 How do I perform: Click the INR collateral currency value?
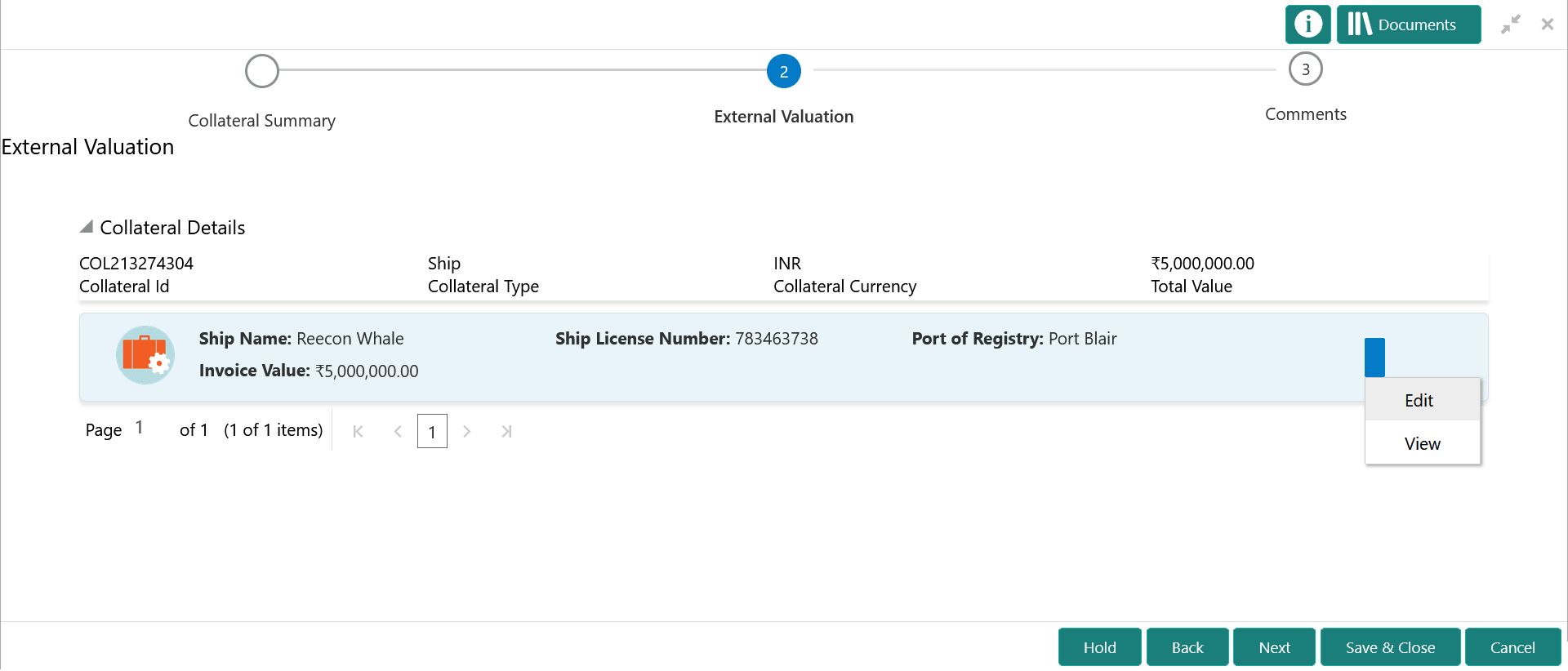point(787,264)
